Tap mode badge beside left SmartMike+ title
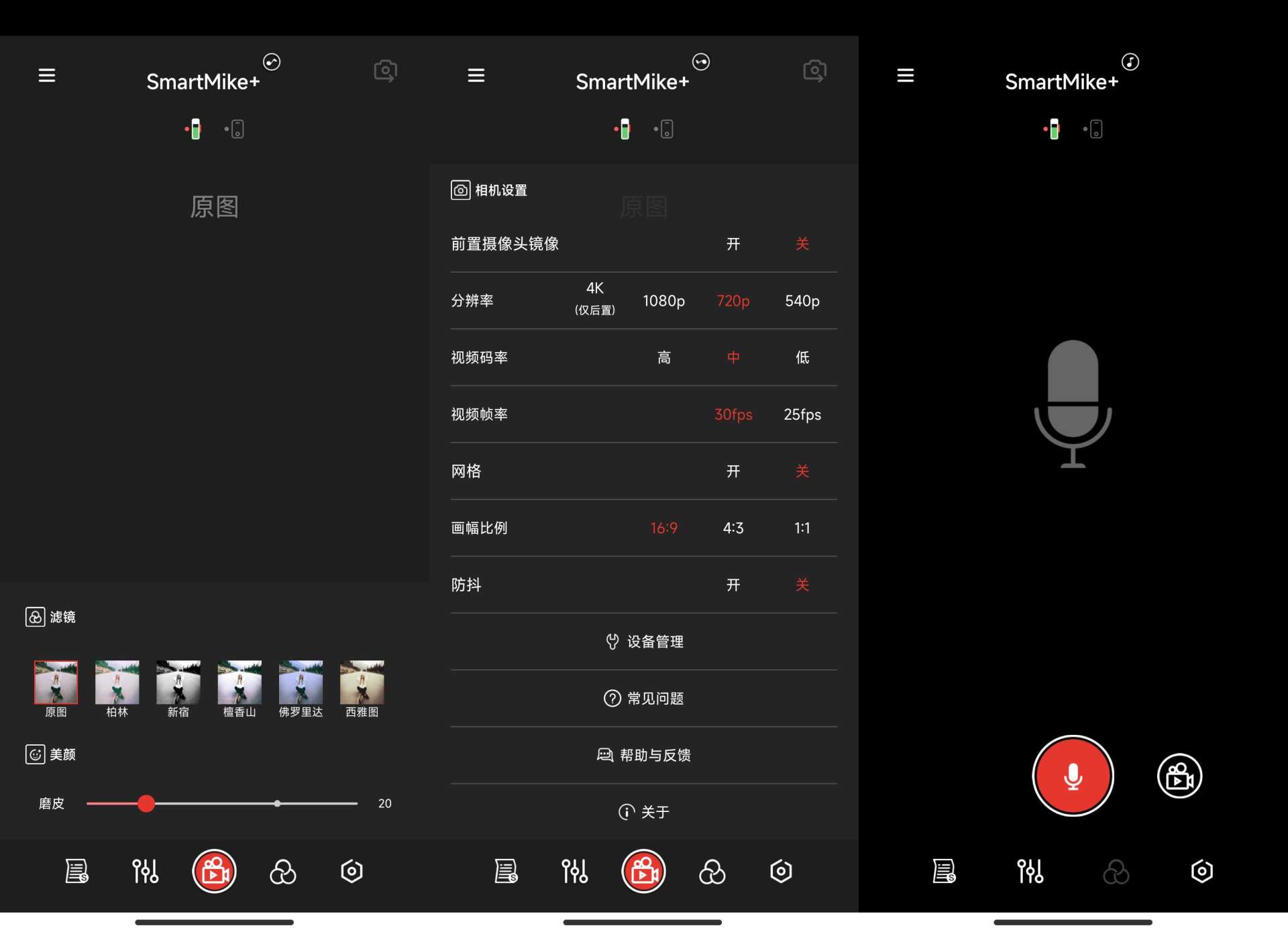Viewport: 1288px width, 930px height. pyautogui.click(x=272, y=62)
